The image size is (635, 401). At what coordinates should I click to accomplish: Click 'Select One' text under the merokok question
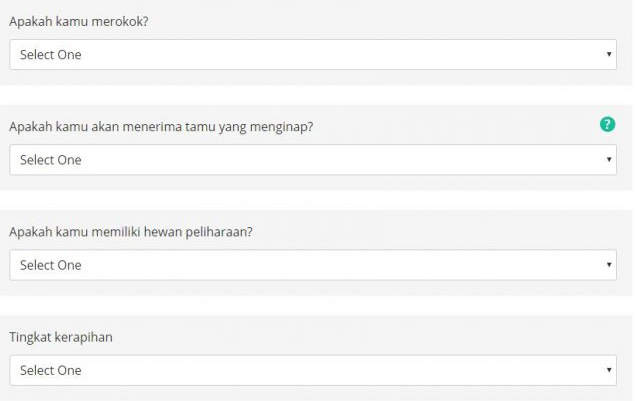tap(51, 55)
